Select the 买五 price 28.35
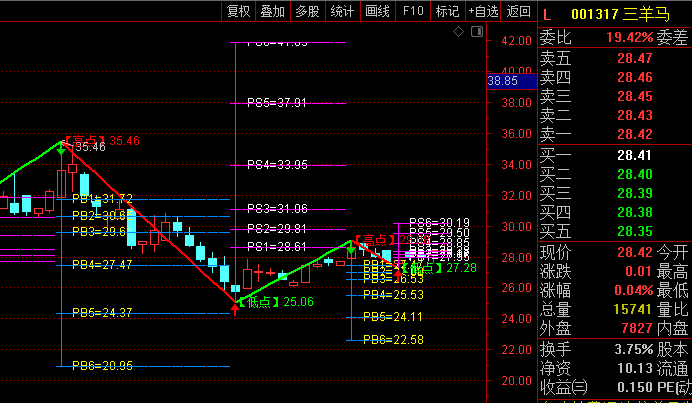Viewport: 692px width, 403px height. (635, 231)
